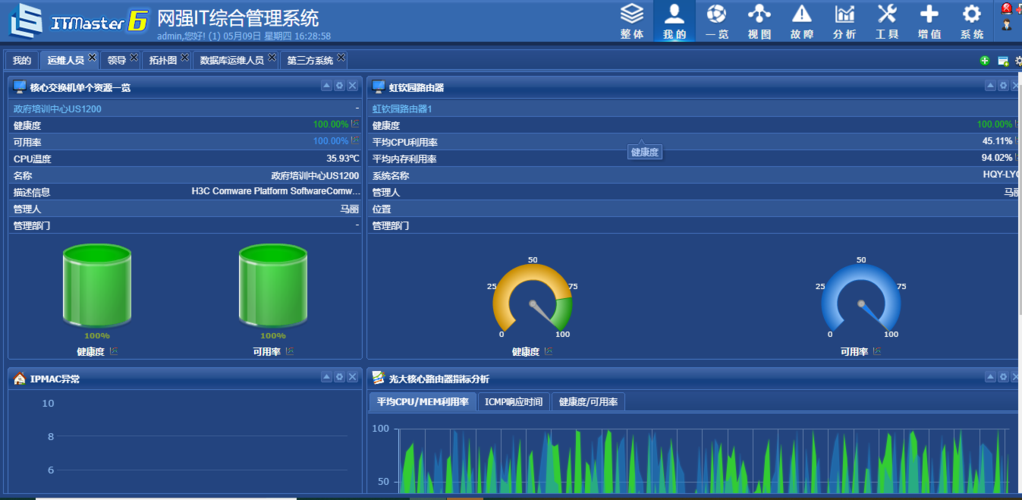The width and height of the screenshot is (1022, 500).
Task: Switch to the 拓扑图 tab
Action: tap(162, 60)
